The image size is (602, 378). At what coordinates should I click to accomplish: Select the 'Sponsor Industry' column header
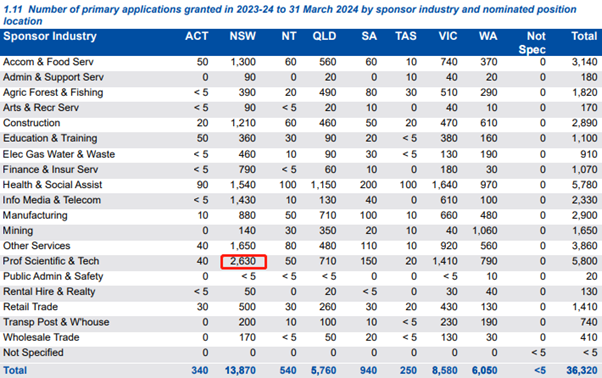pyautogui.click(x=50, y=36)
